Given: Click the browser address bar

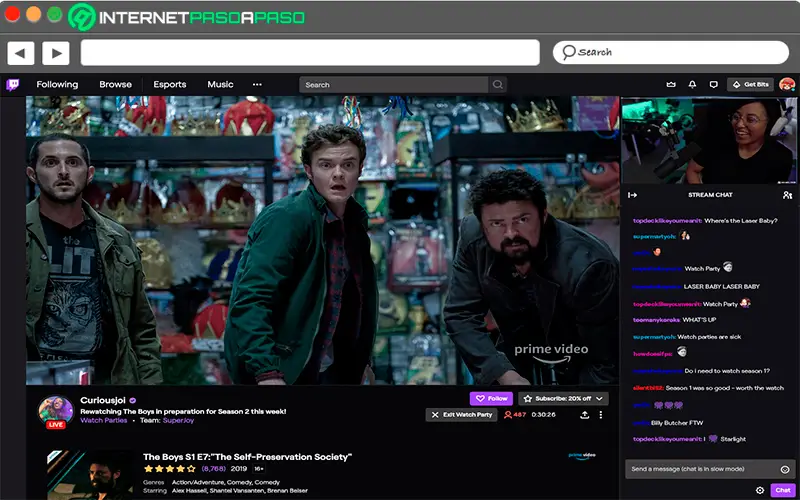Looking at the screenshot, I should (x=310, y=53).
